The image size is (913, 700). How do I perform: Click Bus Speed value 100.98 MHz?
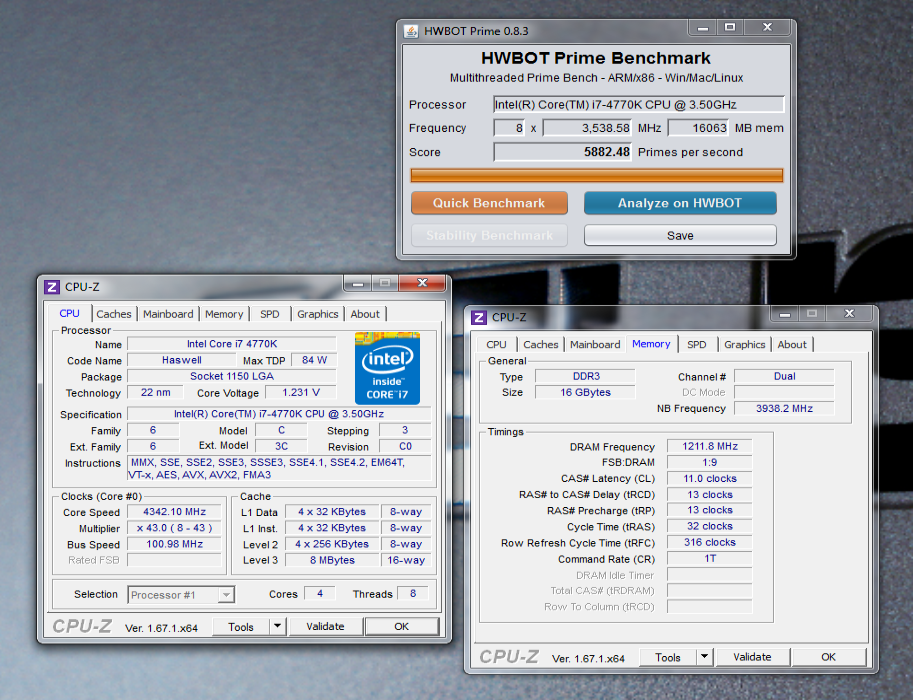[x=174, y=544]
